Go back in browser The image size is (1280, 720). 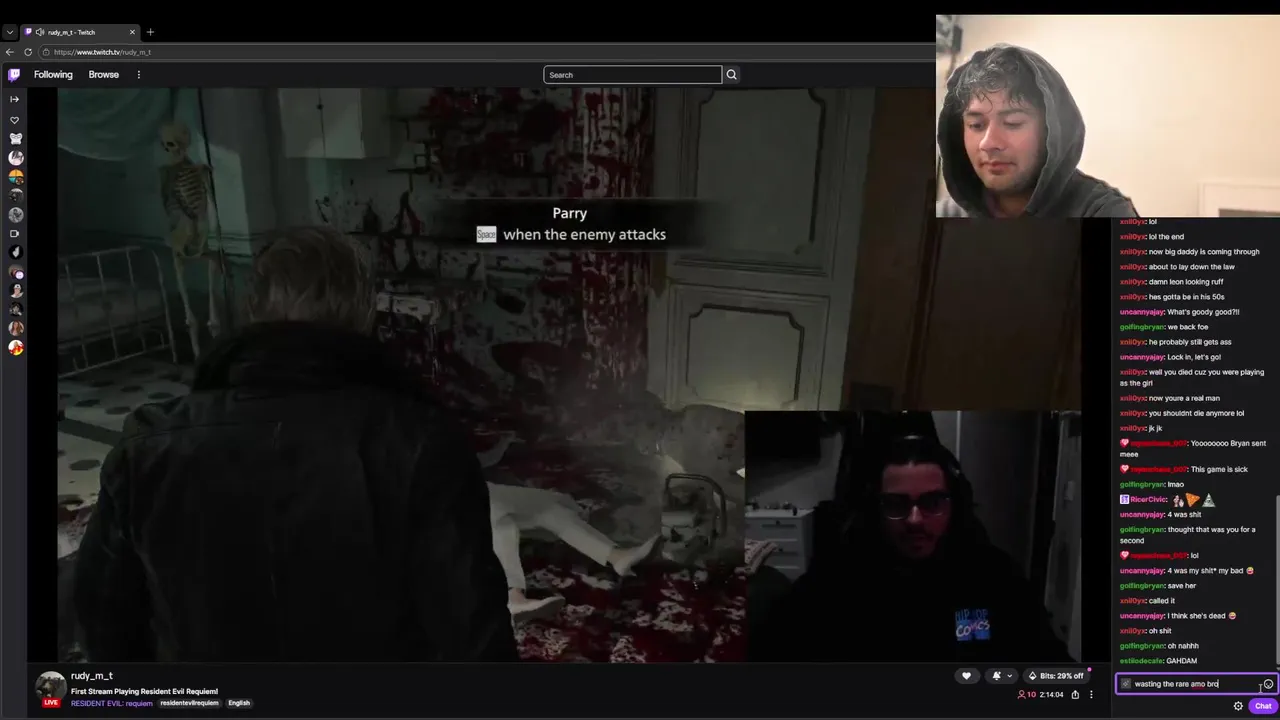[x=10, y=52]
